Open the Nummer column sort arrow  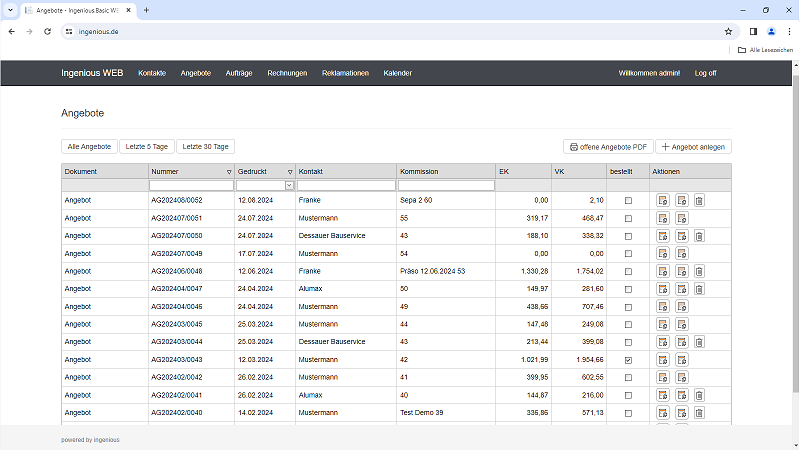[x=229, y=172]
